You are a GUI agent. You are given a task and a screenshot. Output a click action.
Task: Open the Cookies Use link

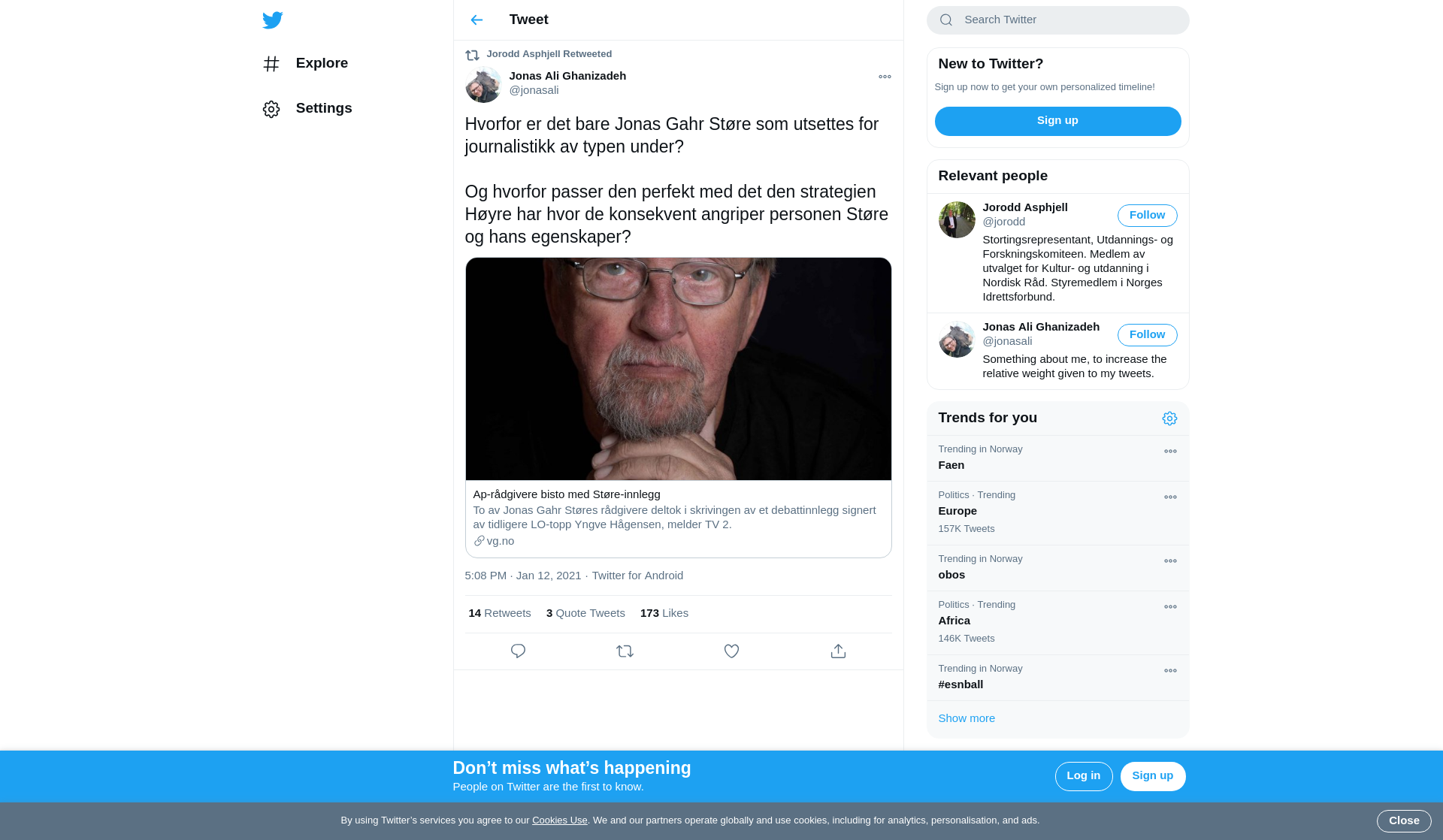coord(559,820)
